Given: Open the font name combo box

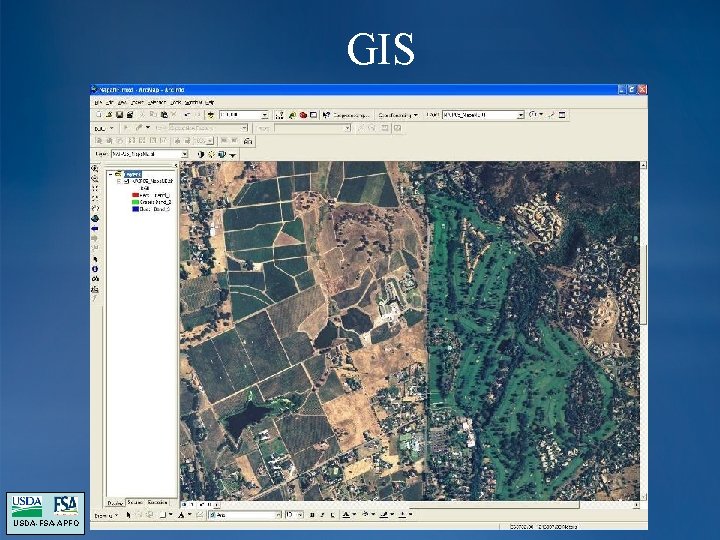Looking at the screenshot, I should (x=245, y=515).
